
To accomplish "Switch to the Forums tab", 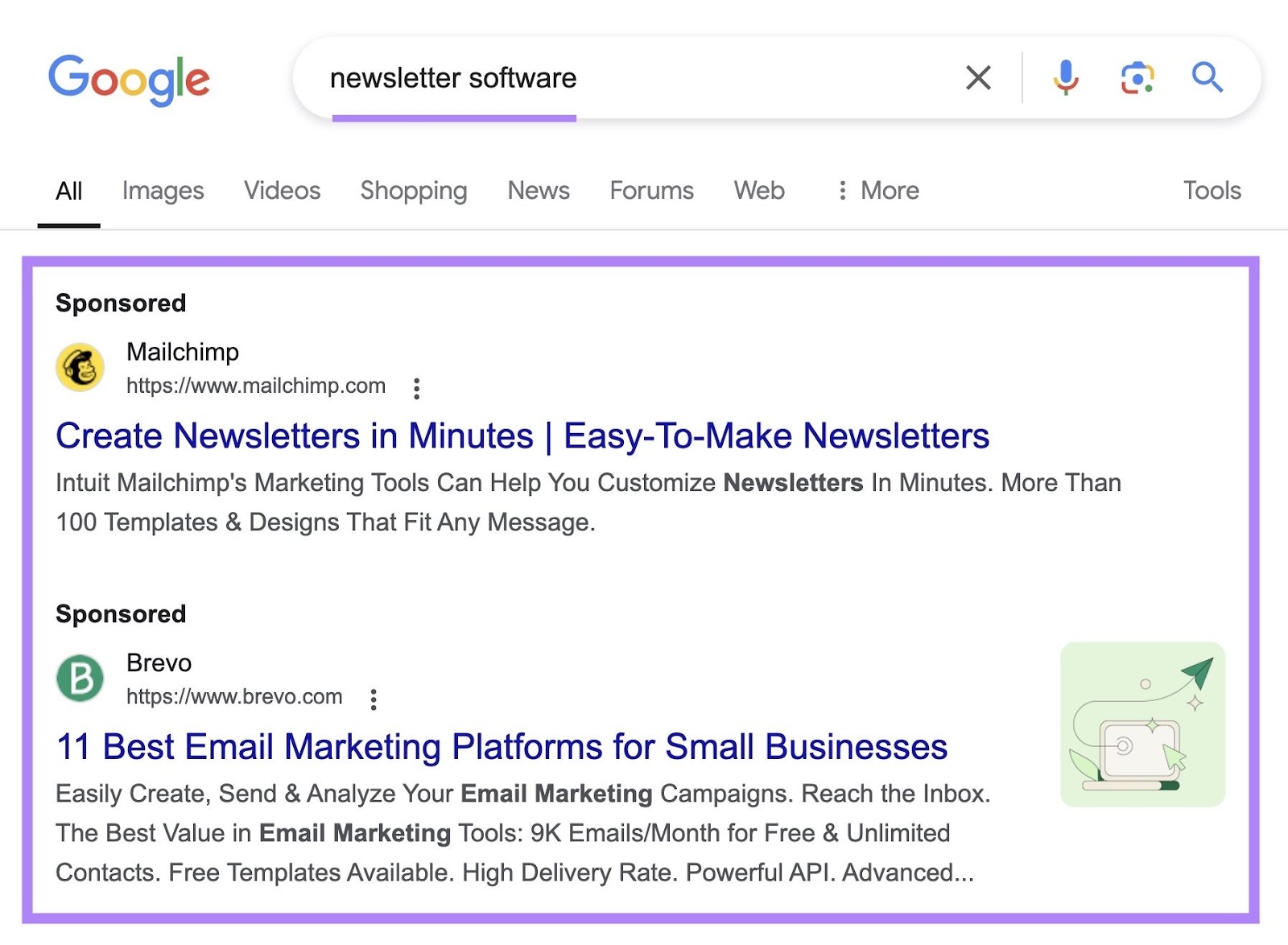I will (651, 191).
